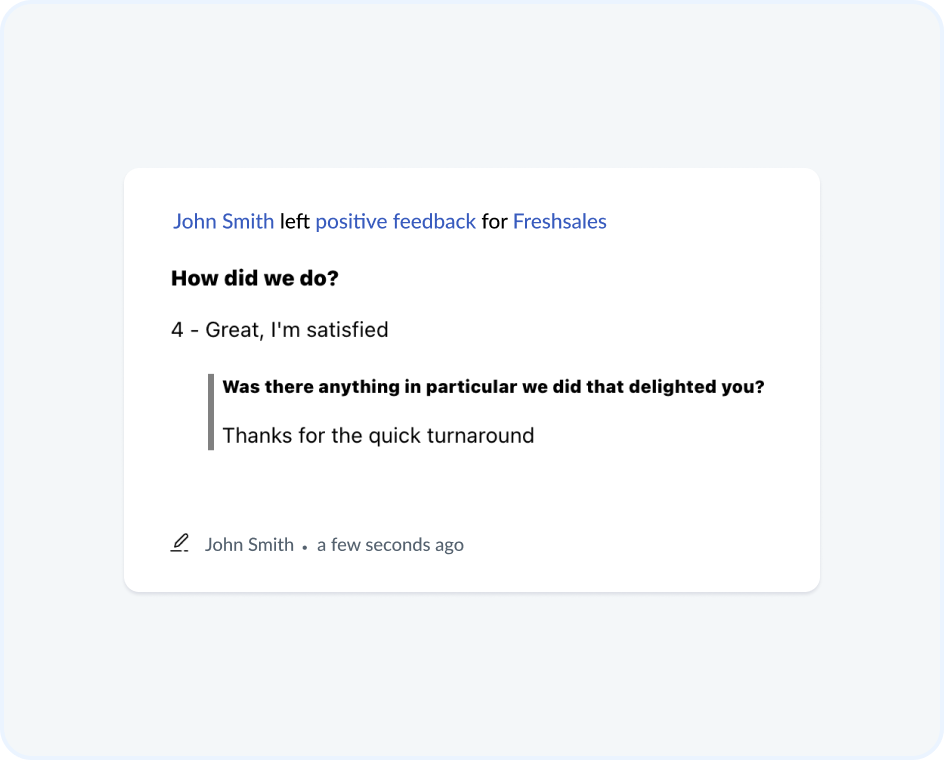Click the 'Thanks for the quick turnaround' reply
The width and height of the screenshot is (944, 760).
pos(378,435)
